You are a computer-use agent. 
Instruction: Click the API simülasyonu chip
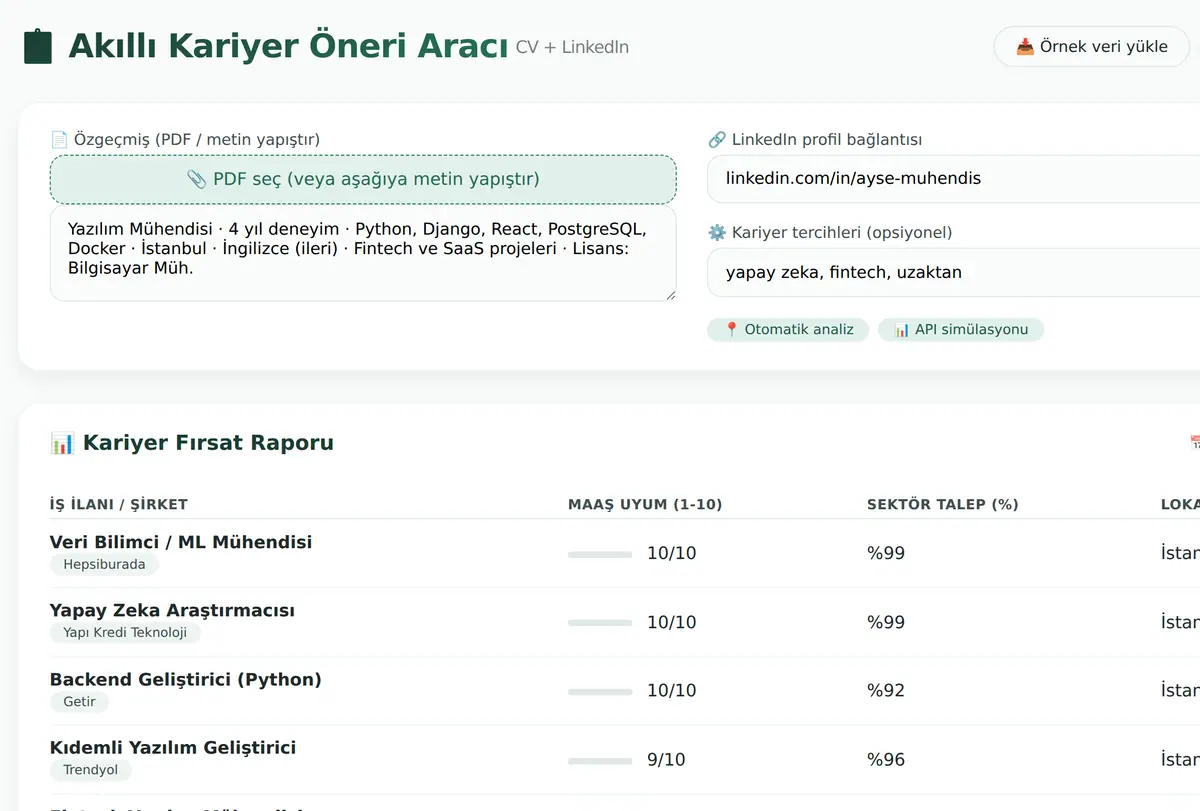click(960, 329)
